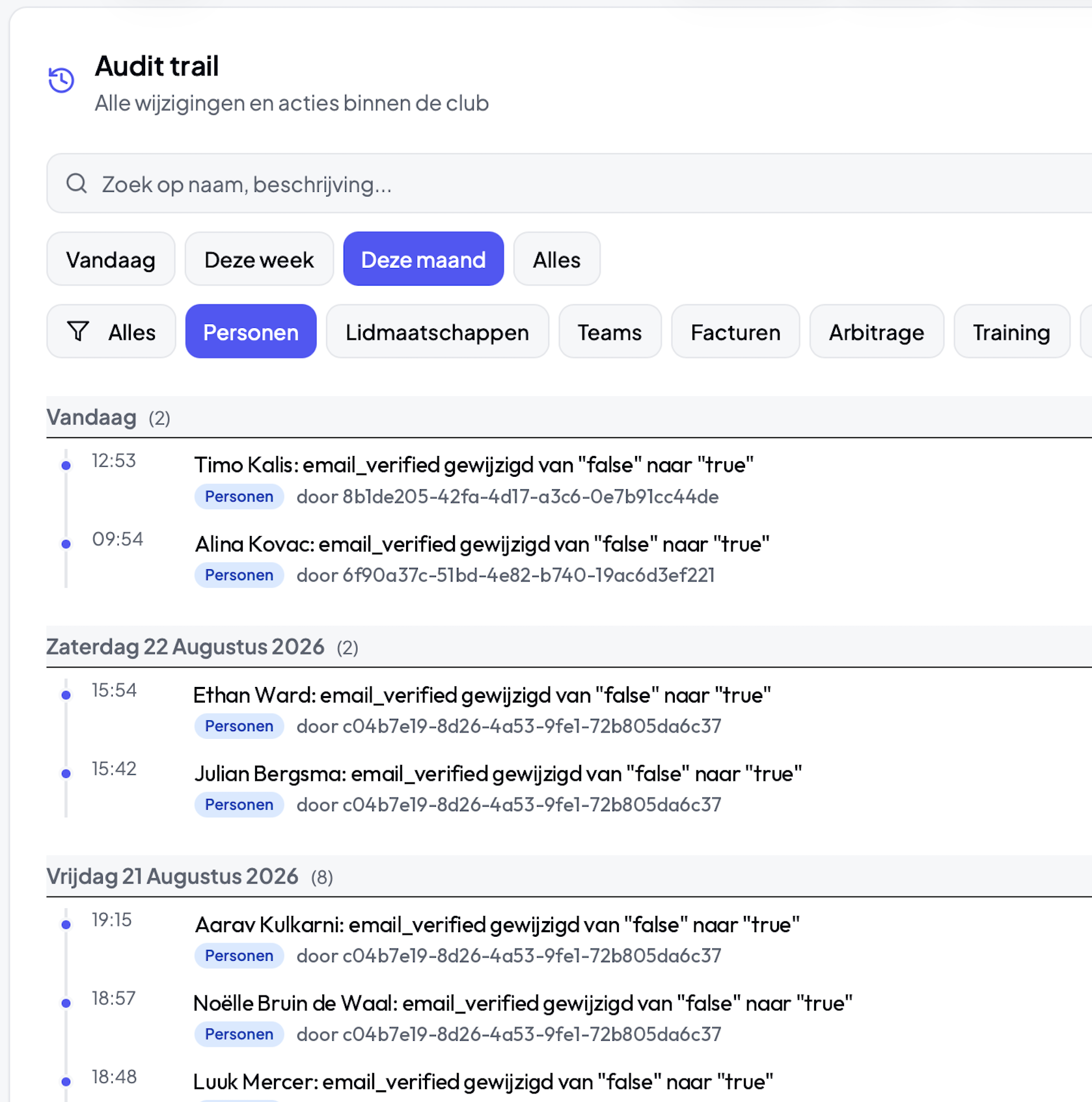Click the Audit trail page title

coord(157,66)
